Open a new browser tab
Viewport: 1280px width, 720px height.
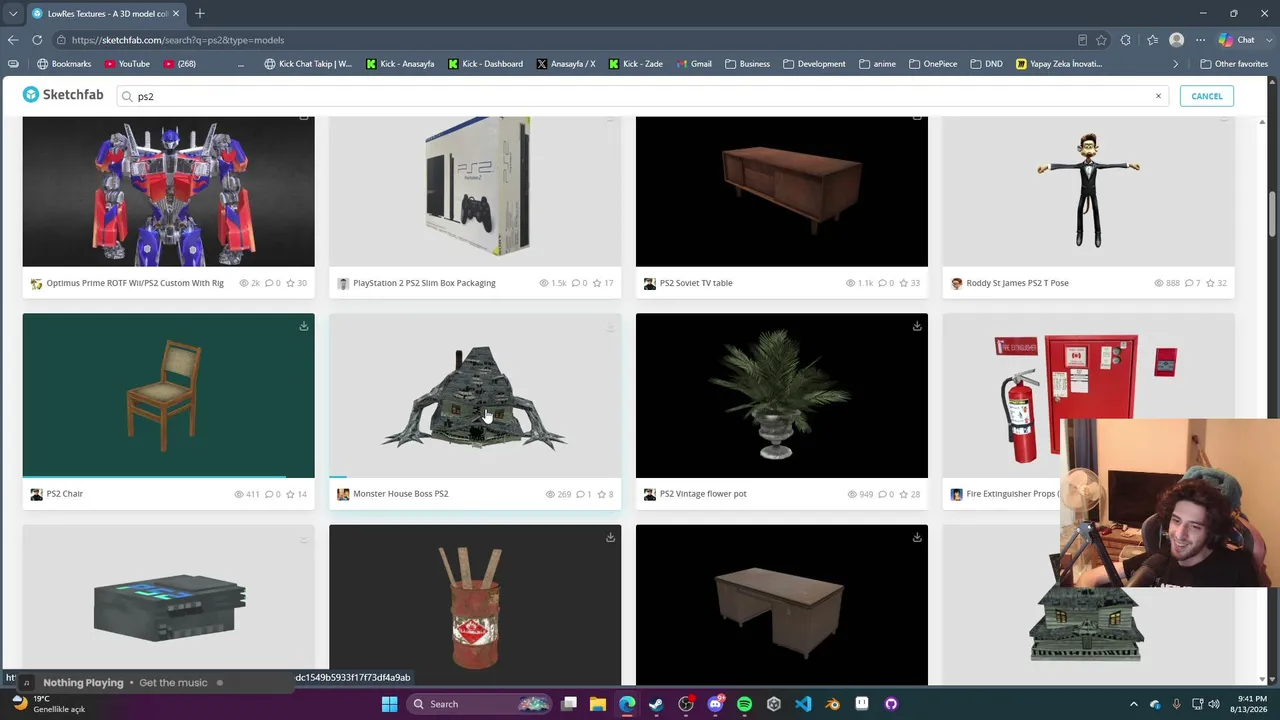pos(200,14)
